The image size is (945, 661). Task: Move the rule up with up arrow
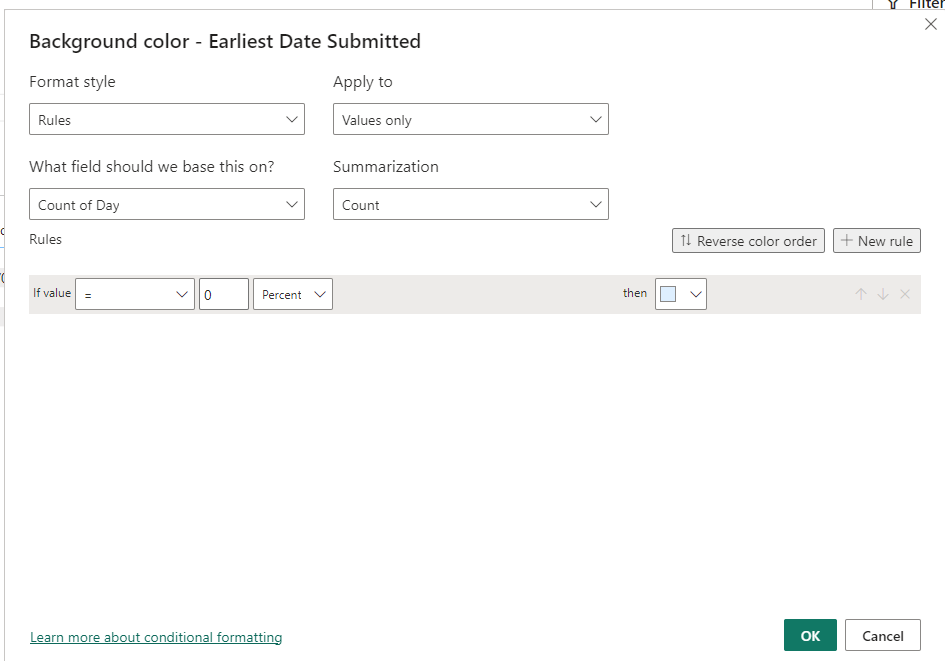coord(861,294)
